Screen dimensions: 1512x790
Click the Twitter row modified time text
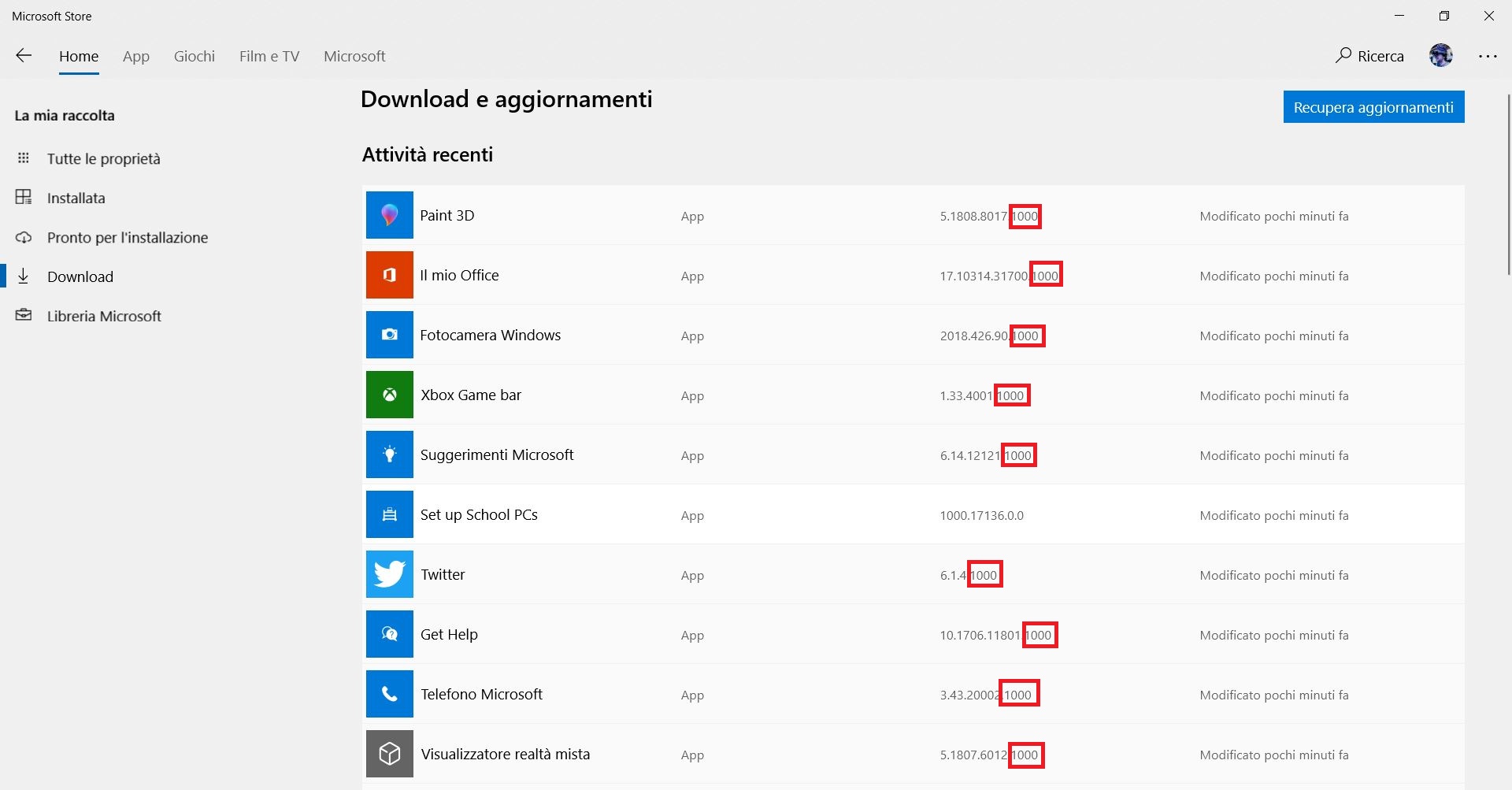(x=1274, y=575)
